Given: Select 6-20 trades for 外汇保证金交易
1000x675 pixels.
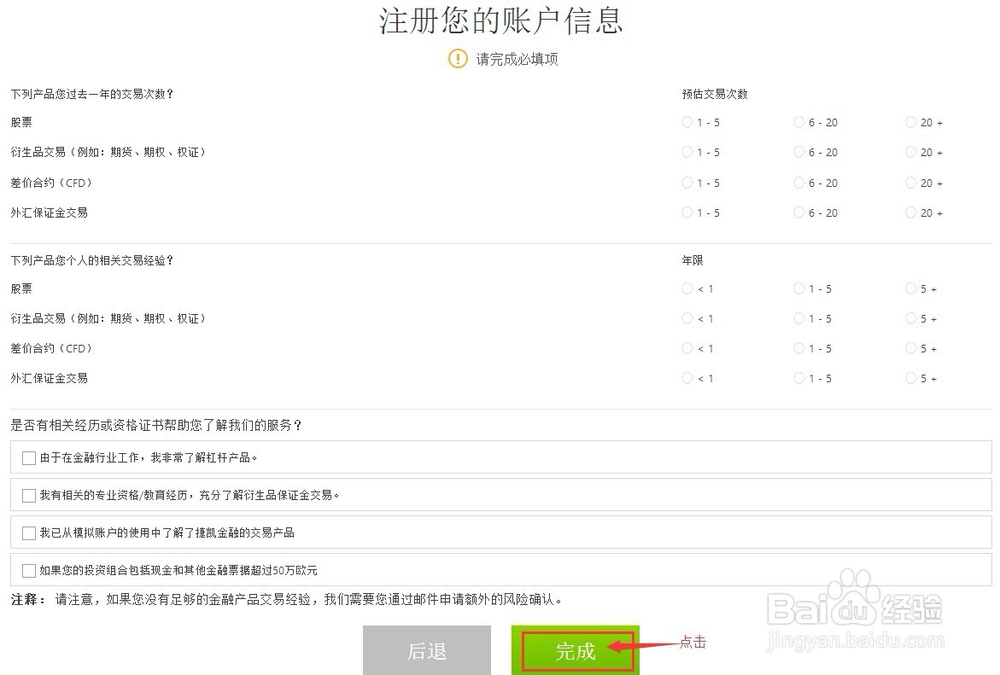Looking at the screenshot, I should pos(796,212).
